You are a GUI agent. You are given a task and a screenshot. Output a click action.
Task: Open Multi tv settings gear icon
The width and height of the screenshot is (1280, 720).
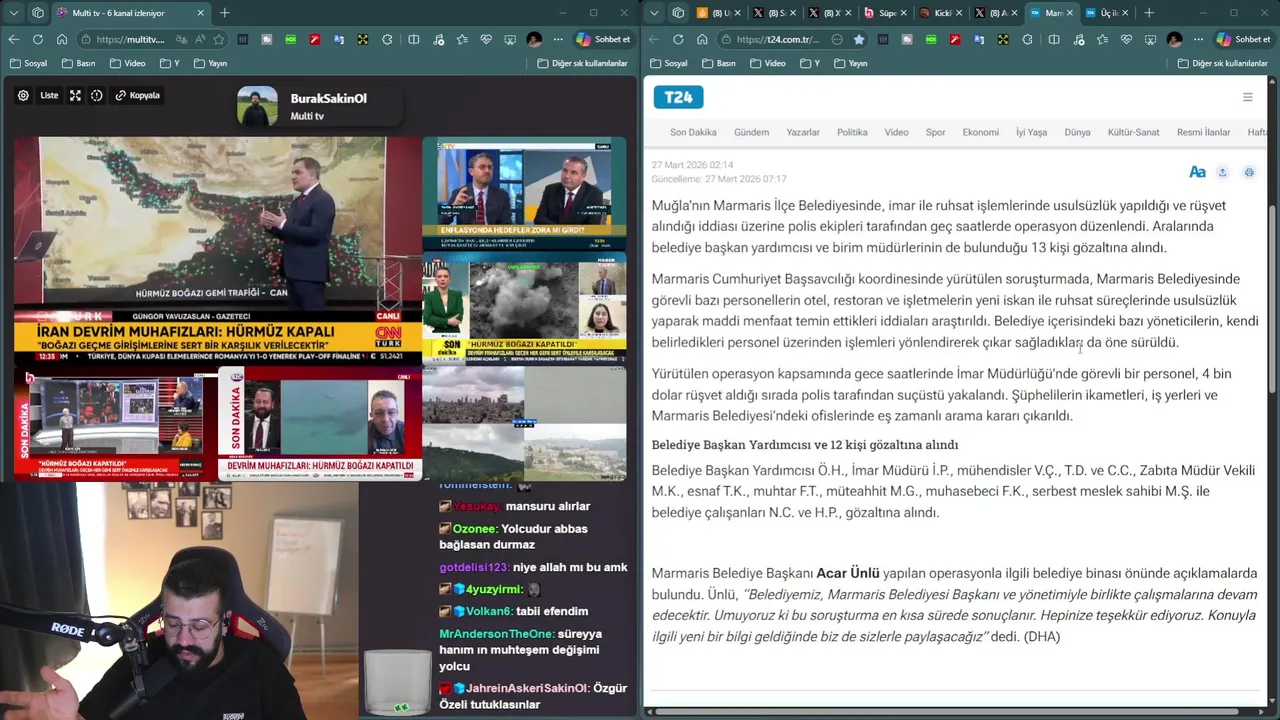pyautogui.click(x=23, y=96)
